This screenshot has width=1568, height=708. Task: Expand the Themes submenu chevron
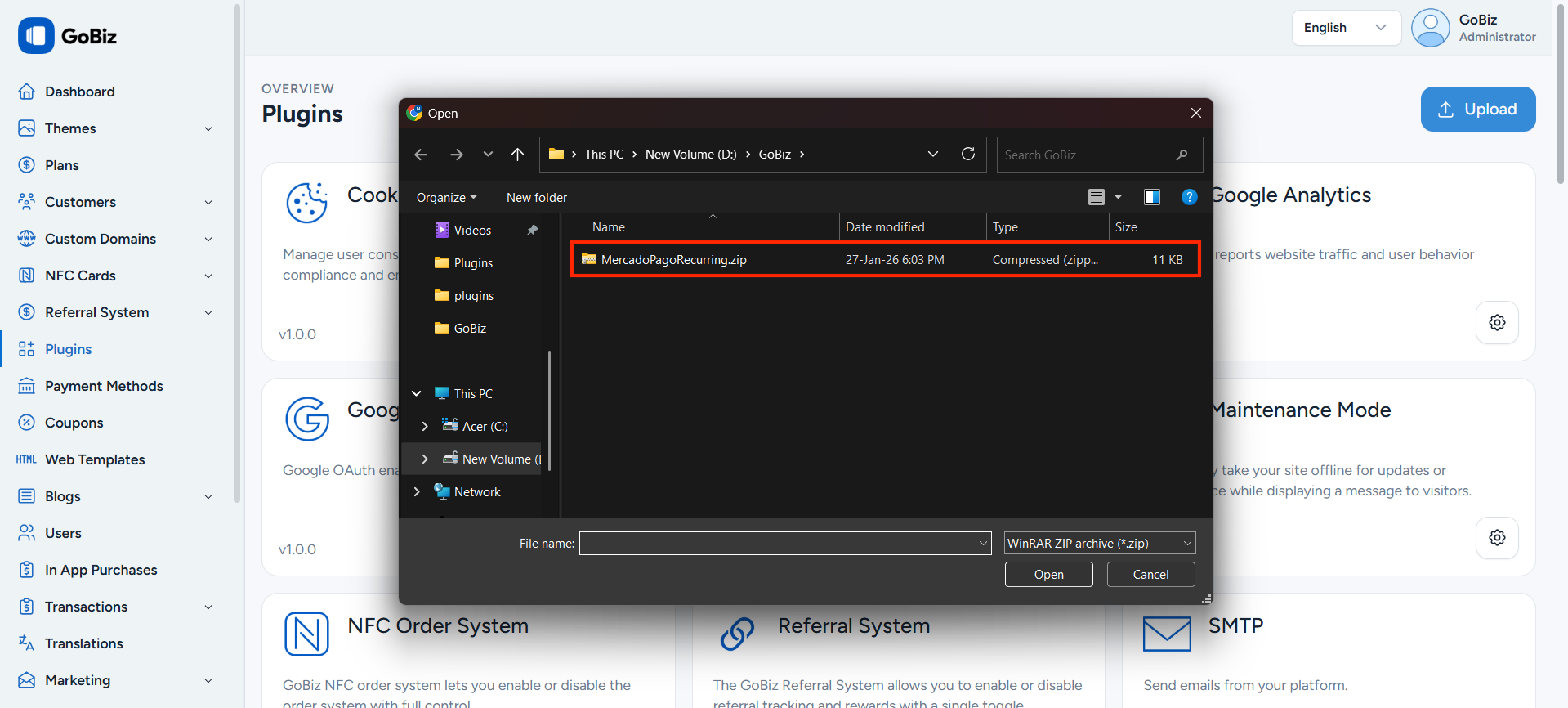tap(208, 129)
